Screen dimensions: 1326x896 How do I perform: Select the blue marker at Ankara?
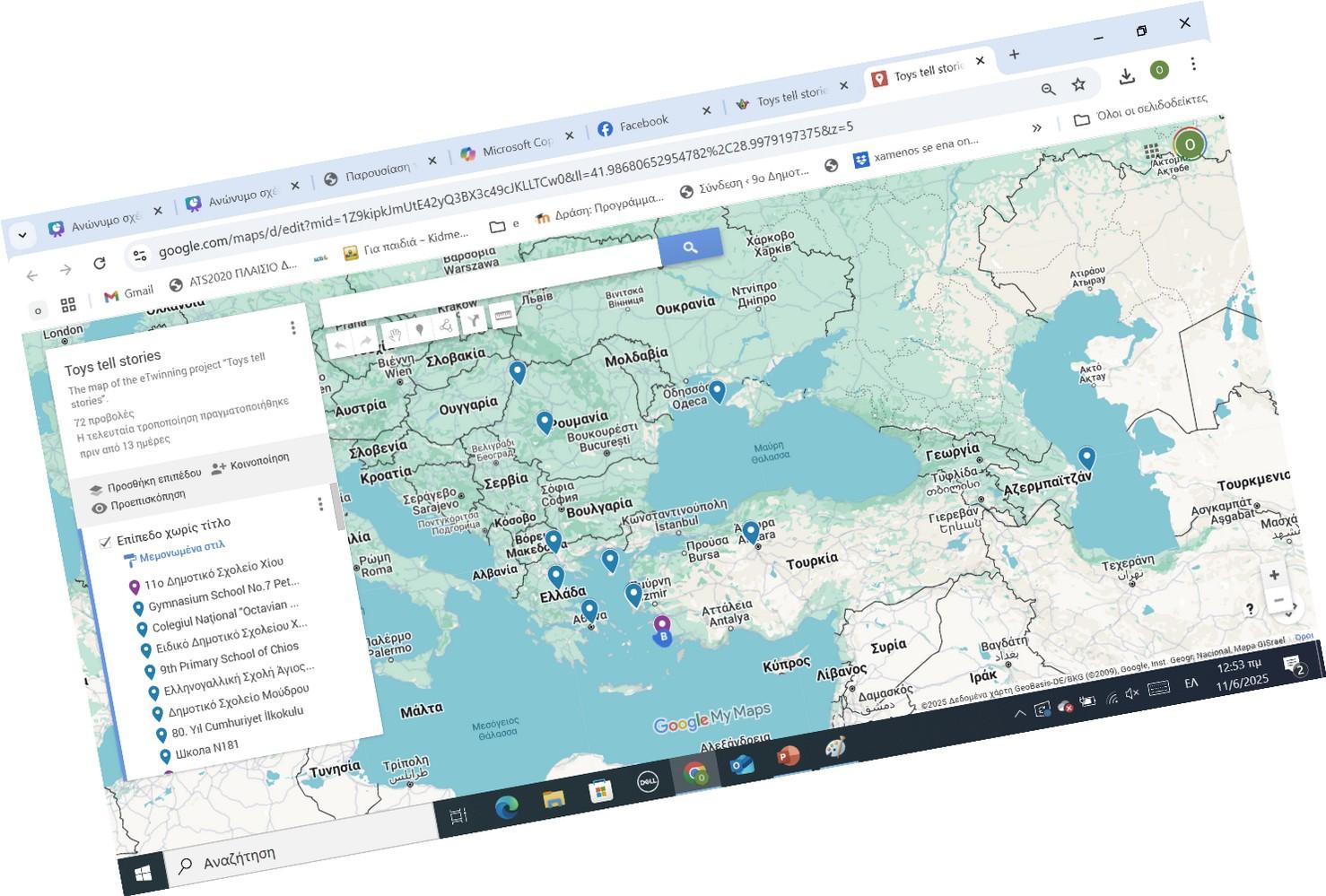click(x=751, y=533)
